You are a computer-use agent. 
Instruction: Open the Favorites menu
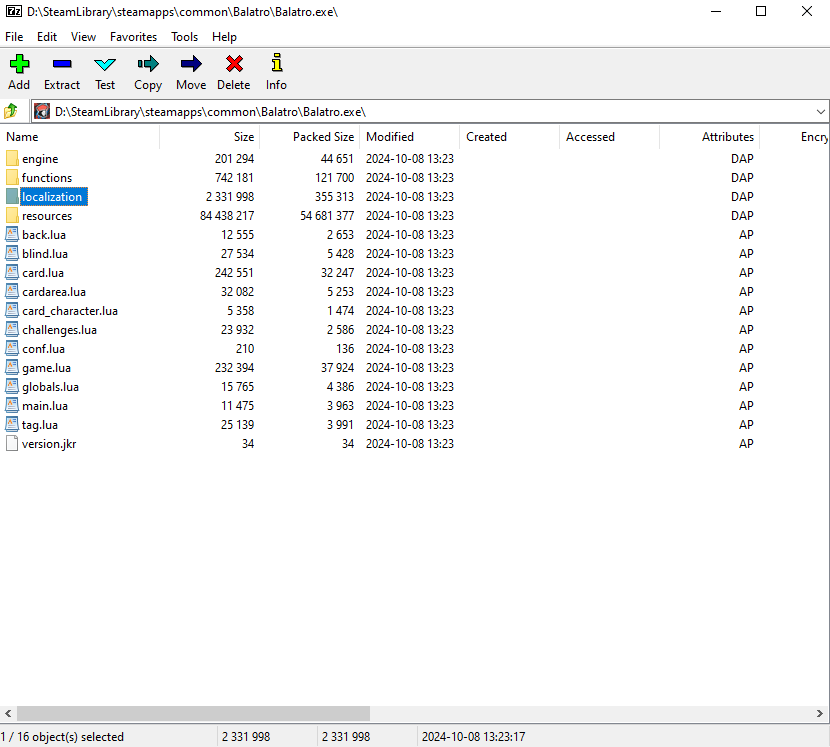[133, 37]
